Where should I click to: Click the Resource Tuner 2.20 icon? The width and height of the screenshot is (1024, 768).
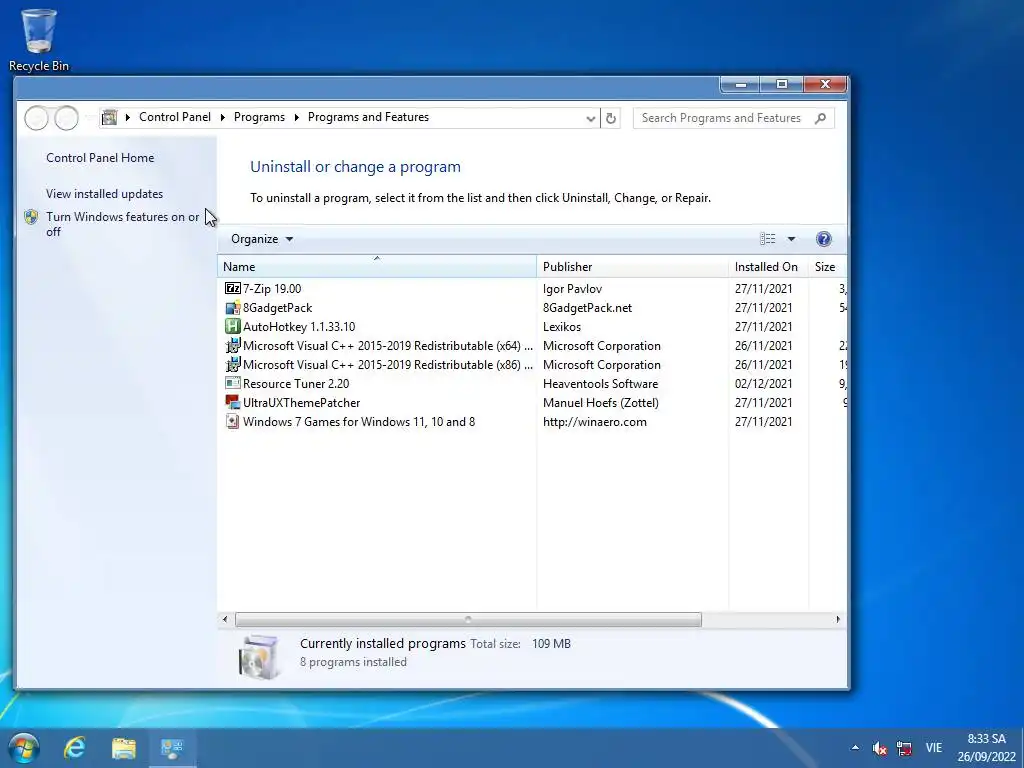pos(232,383)
